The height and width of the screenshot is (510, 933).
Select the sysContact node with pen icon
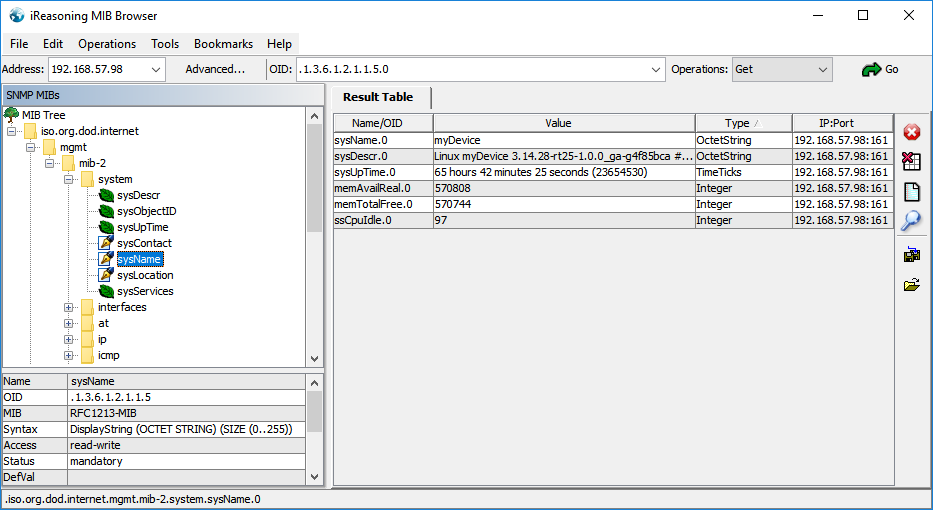(144, 243)
